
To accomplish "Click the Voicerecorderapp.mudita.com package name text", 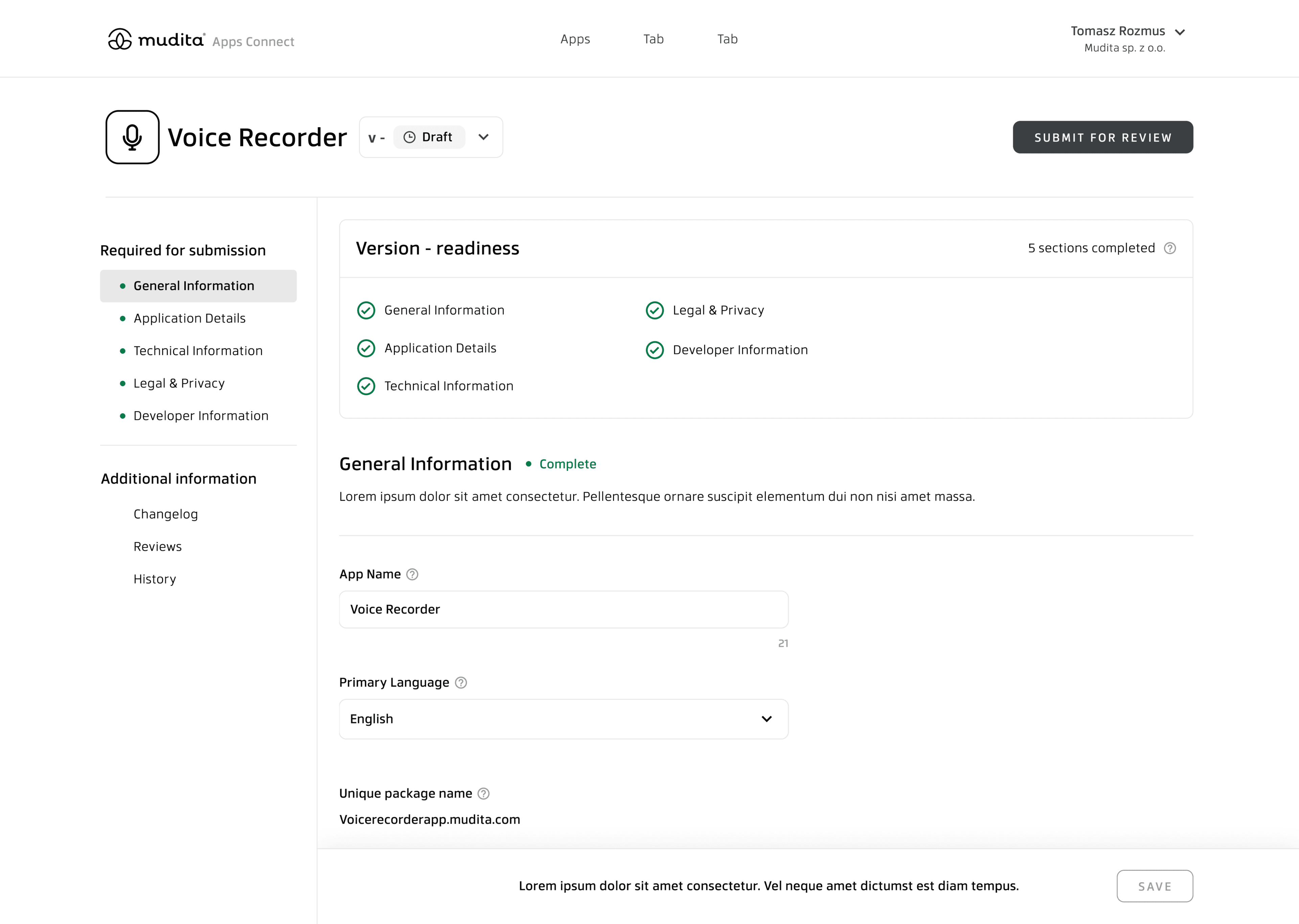I will (429, 820).
